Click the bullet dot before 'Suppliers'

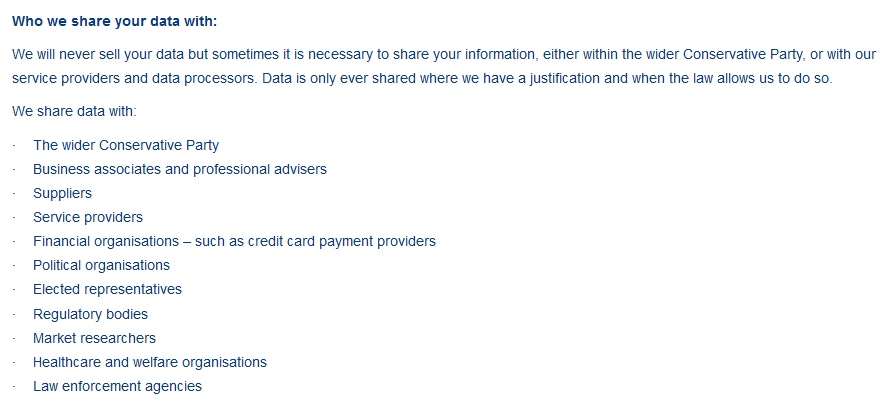pos(14,194)
